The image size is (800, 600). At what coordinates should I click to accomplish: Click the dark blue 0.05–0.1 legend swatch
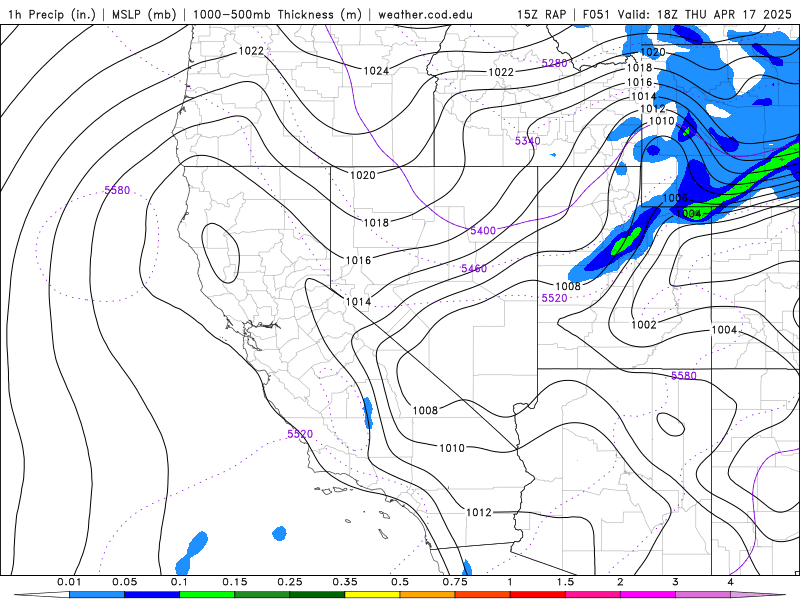tap(152, 595)
